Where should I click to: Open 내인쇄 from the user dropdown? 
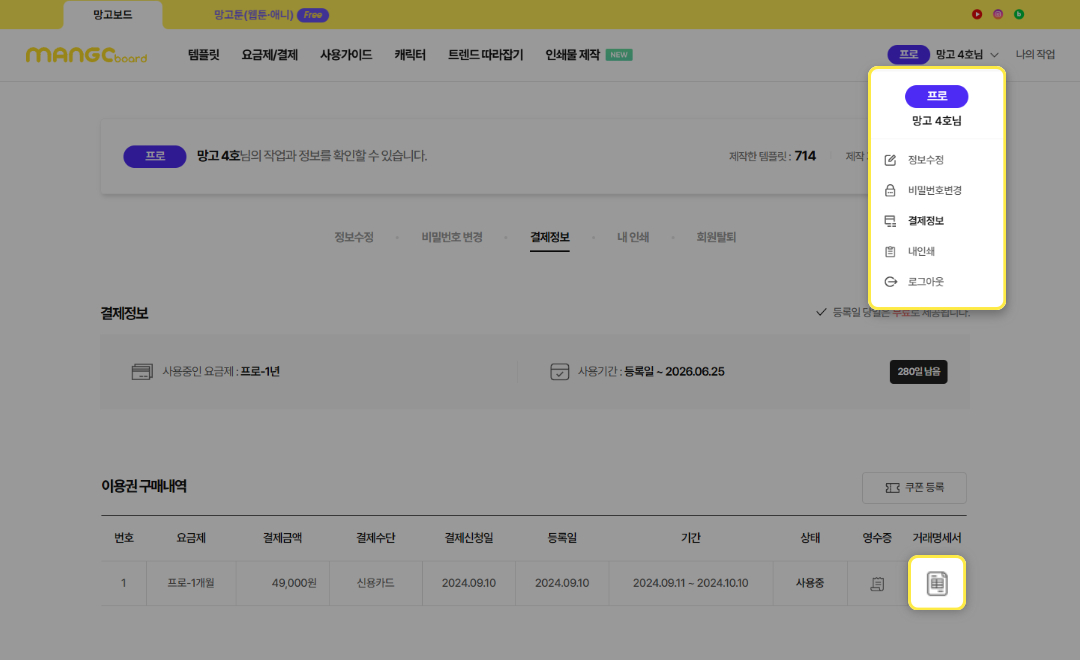coord(921,252)
